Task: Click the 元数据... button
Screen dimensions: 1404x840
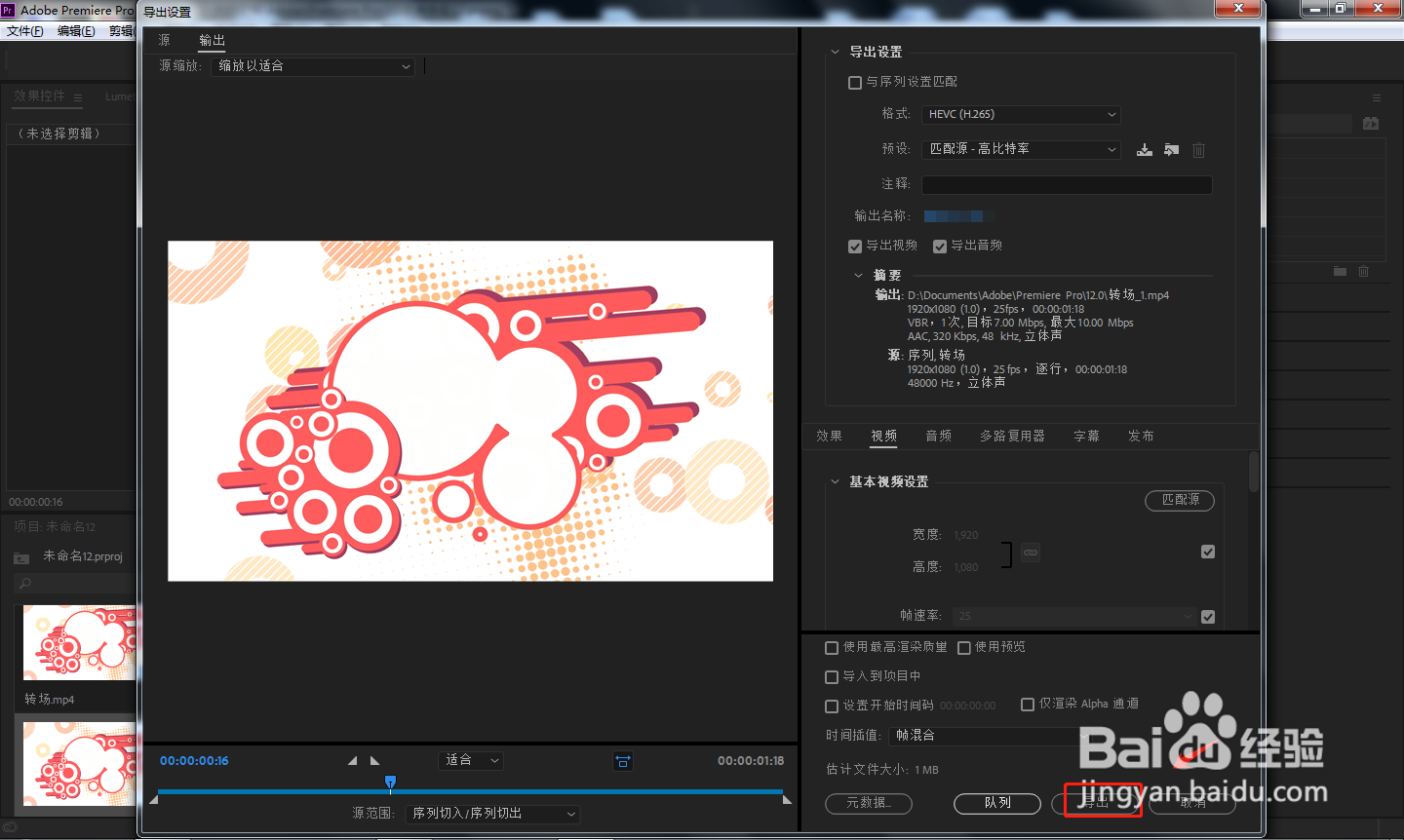Action: (x=868, y=803)
